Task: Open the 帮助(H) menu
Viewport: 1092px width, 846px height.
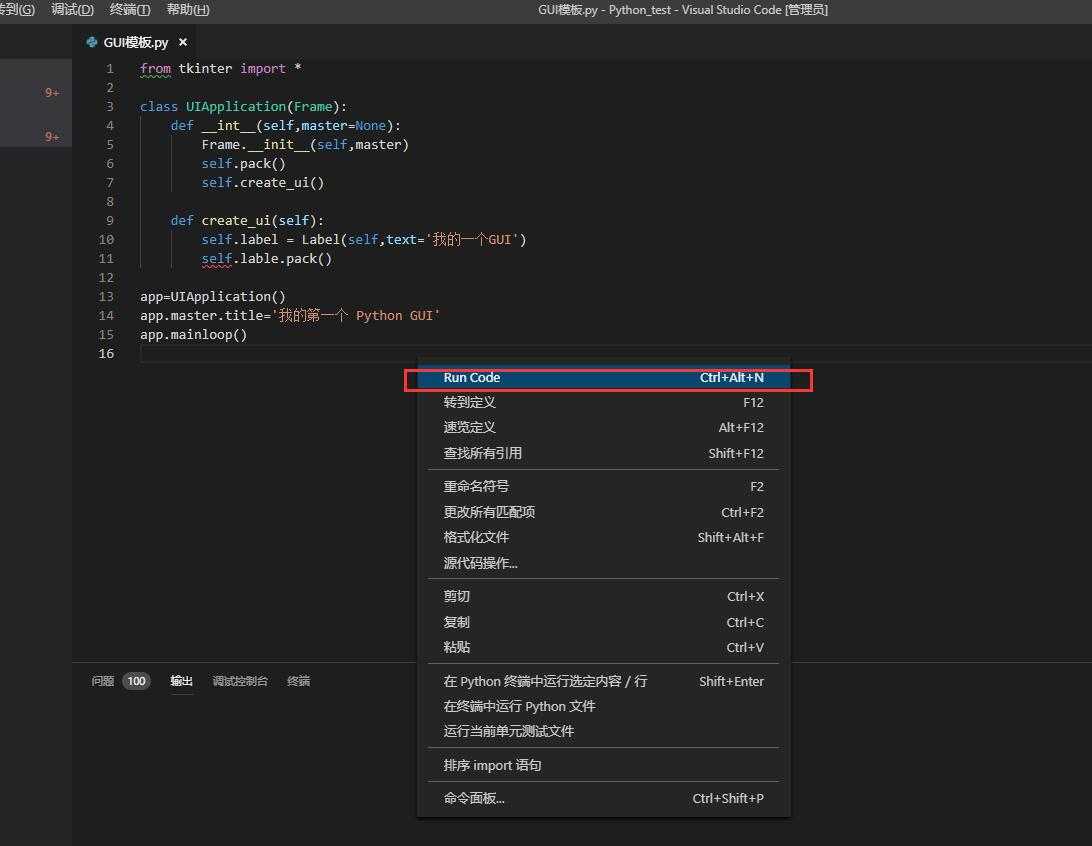Action: [188, 10]
